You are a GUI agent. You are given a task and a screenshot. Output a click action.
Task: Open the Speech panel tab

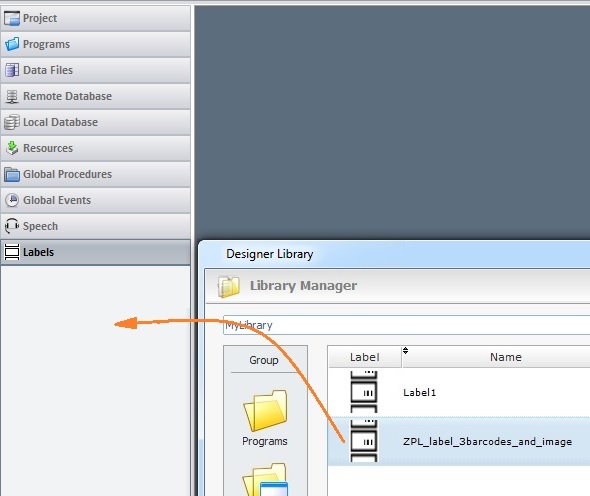tap(96, 226)
